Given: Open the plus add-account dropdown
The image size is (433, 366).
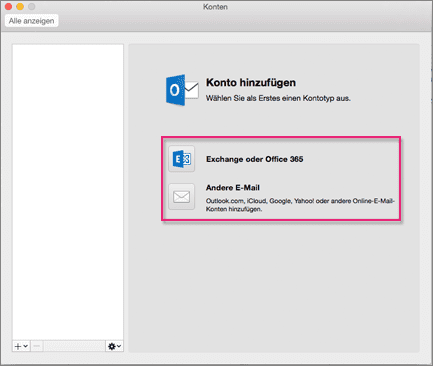Looking at the screenshot, I should tap(21, 346).
